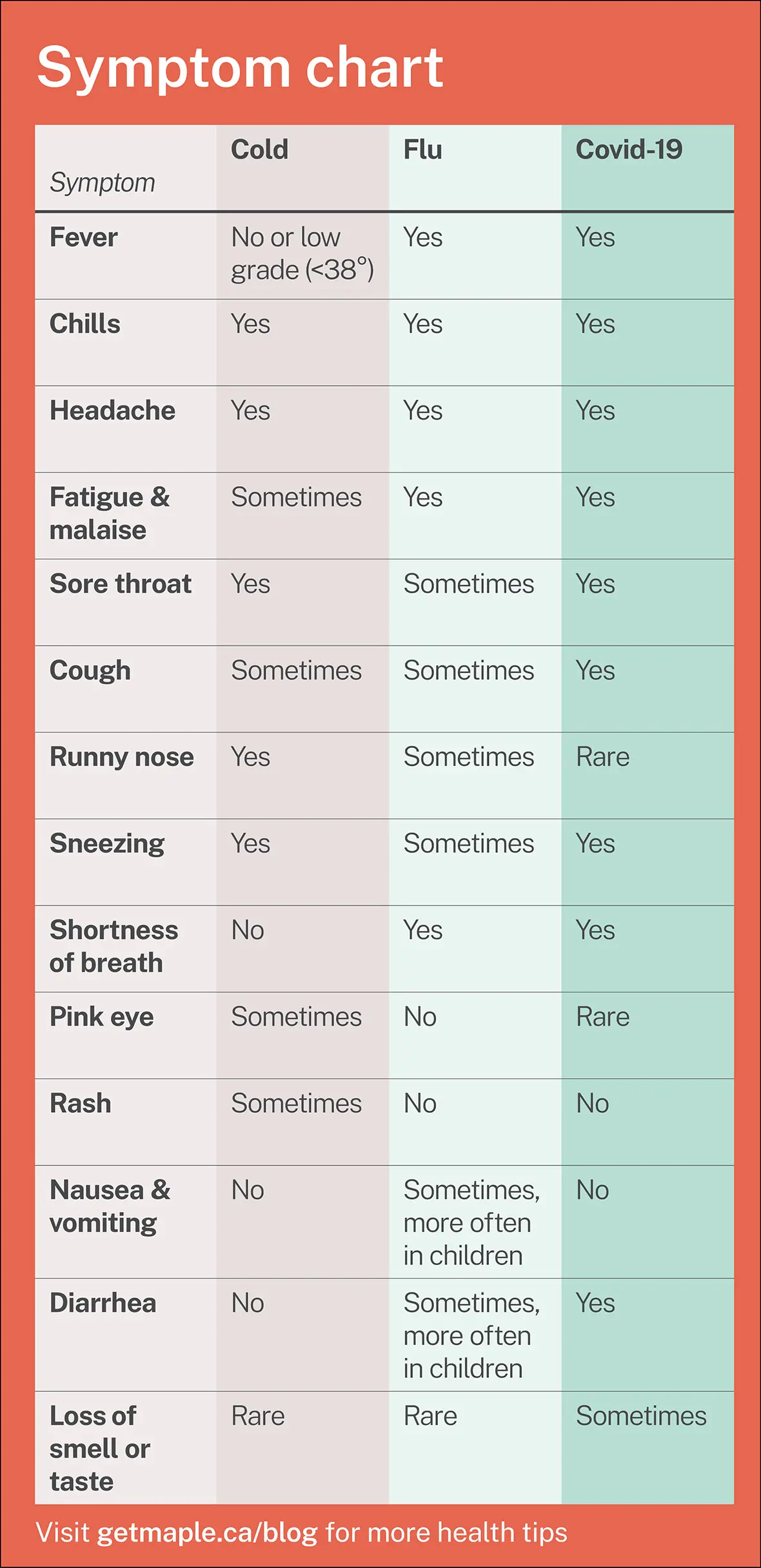761x1568 pixels.
Task: Click the Sore throat row label
Action: coord(121,583)
